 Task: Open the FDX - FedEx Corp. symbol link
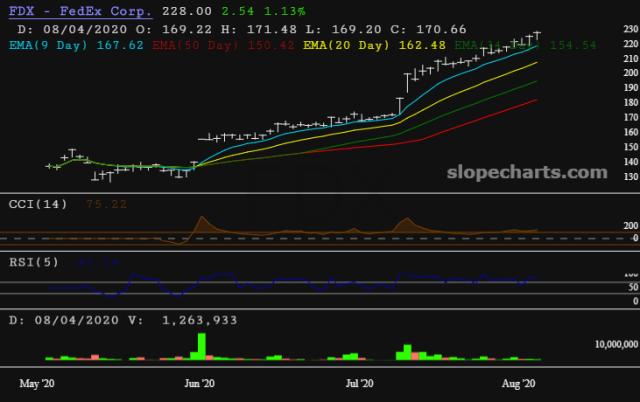80,11
